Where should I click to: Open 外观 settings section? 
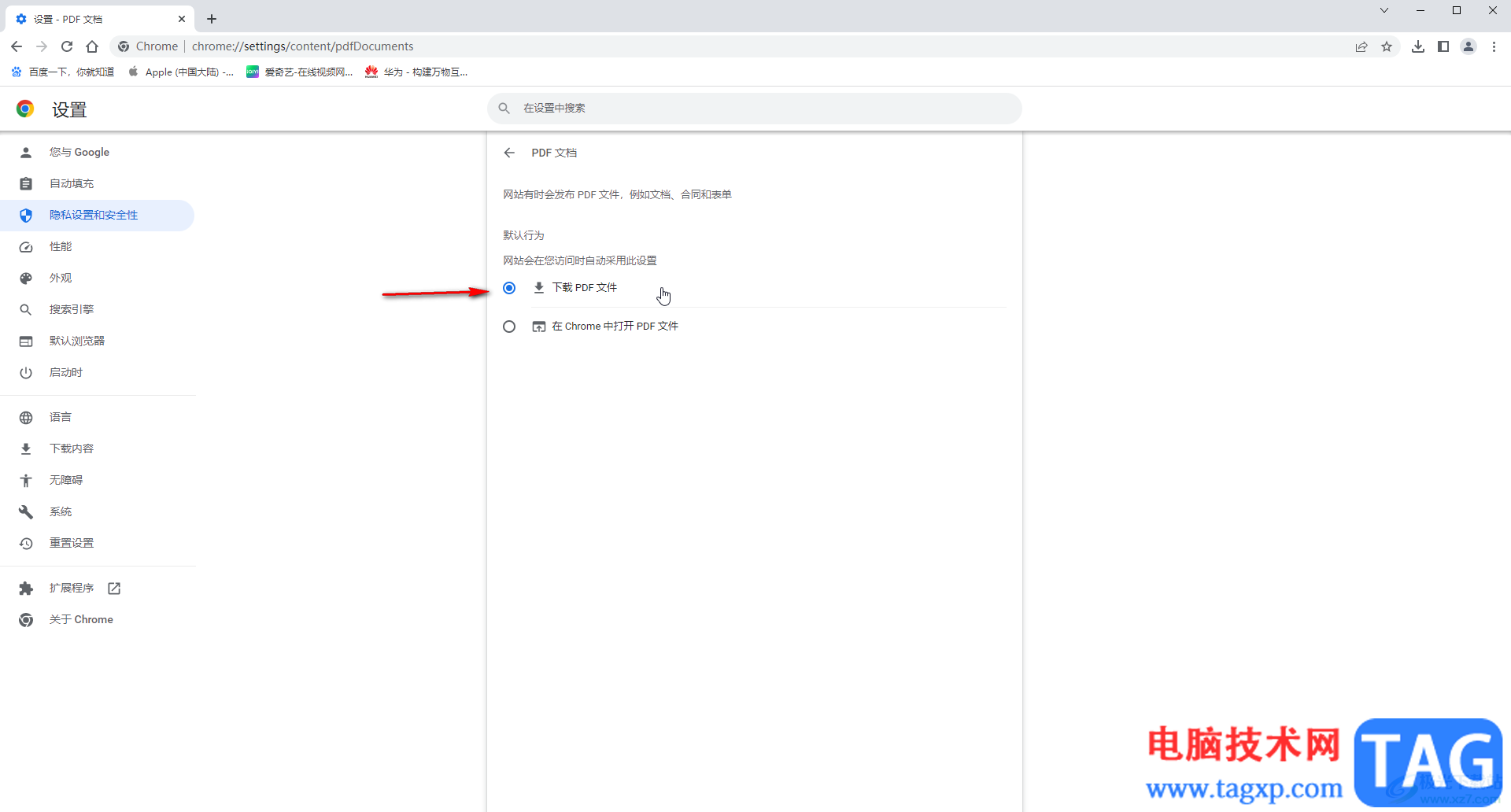(x=98, y=278)
